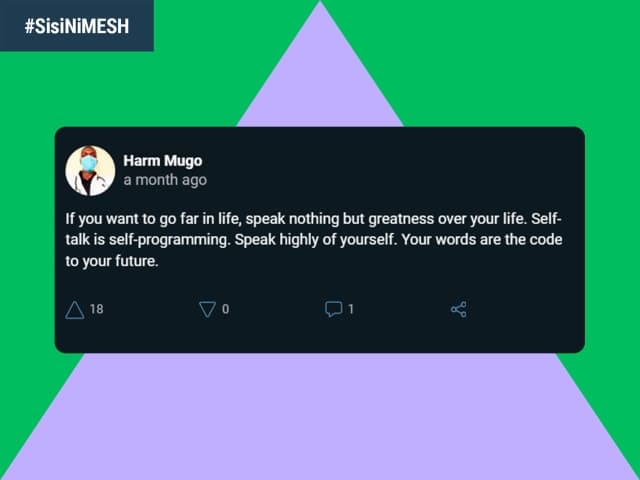Click the downvote triangle icon
This screenshot has height=480, width=640.
pos(207,310)
